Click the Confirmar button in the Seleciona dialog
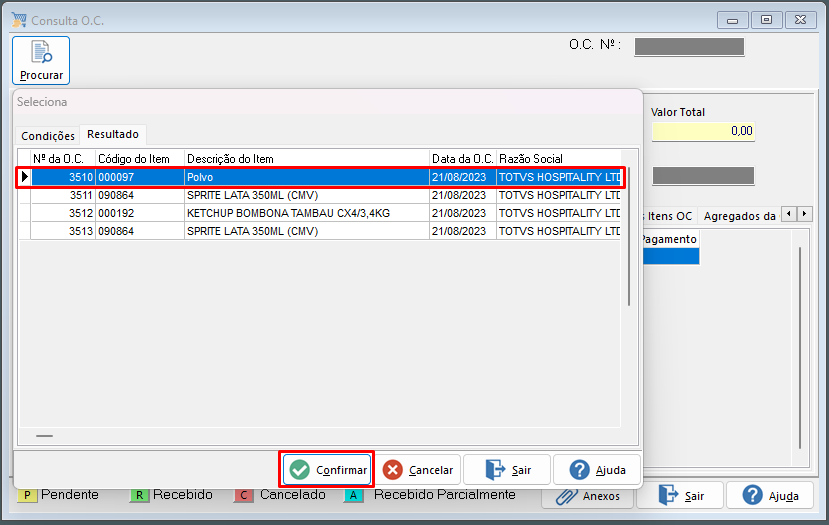This screenshot has height=525, width=829. (327, 469)
